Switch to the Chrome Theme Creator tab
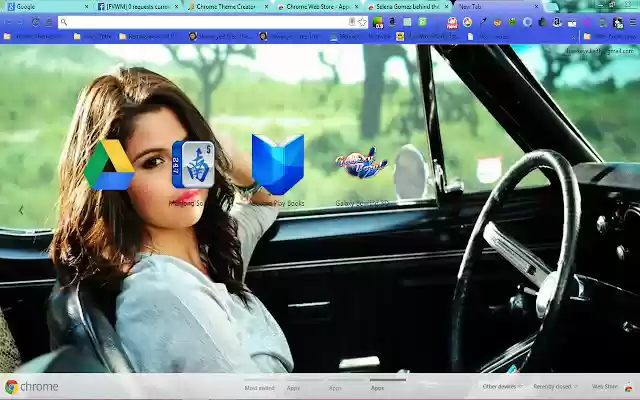Viewport: 640px width, 400px height. coord(227,7)
